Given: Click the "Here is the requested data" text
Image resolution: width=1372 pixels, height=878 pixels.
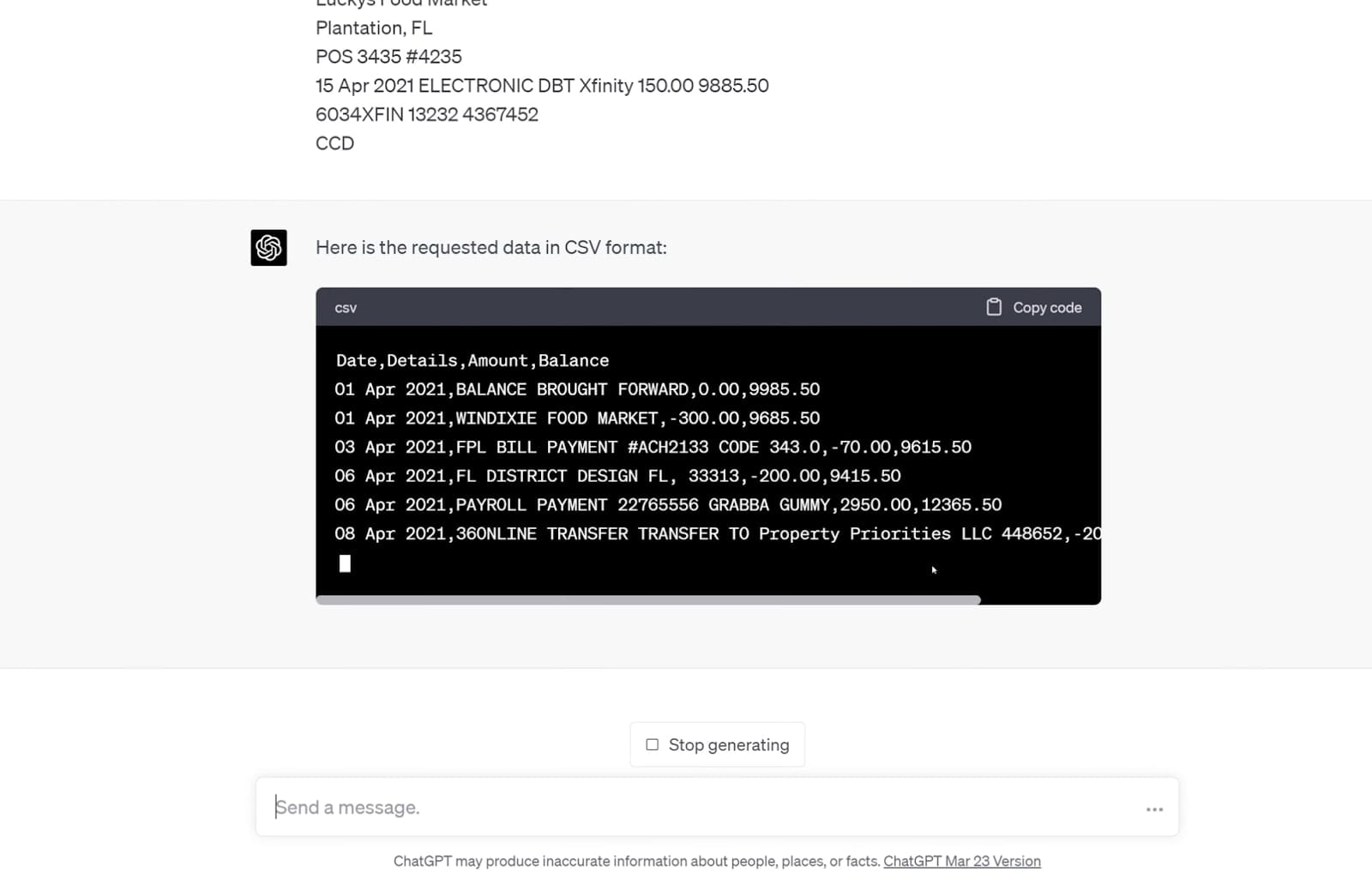Looking at the screenshot, I should pyautogui.click(x=490, y=248).
